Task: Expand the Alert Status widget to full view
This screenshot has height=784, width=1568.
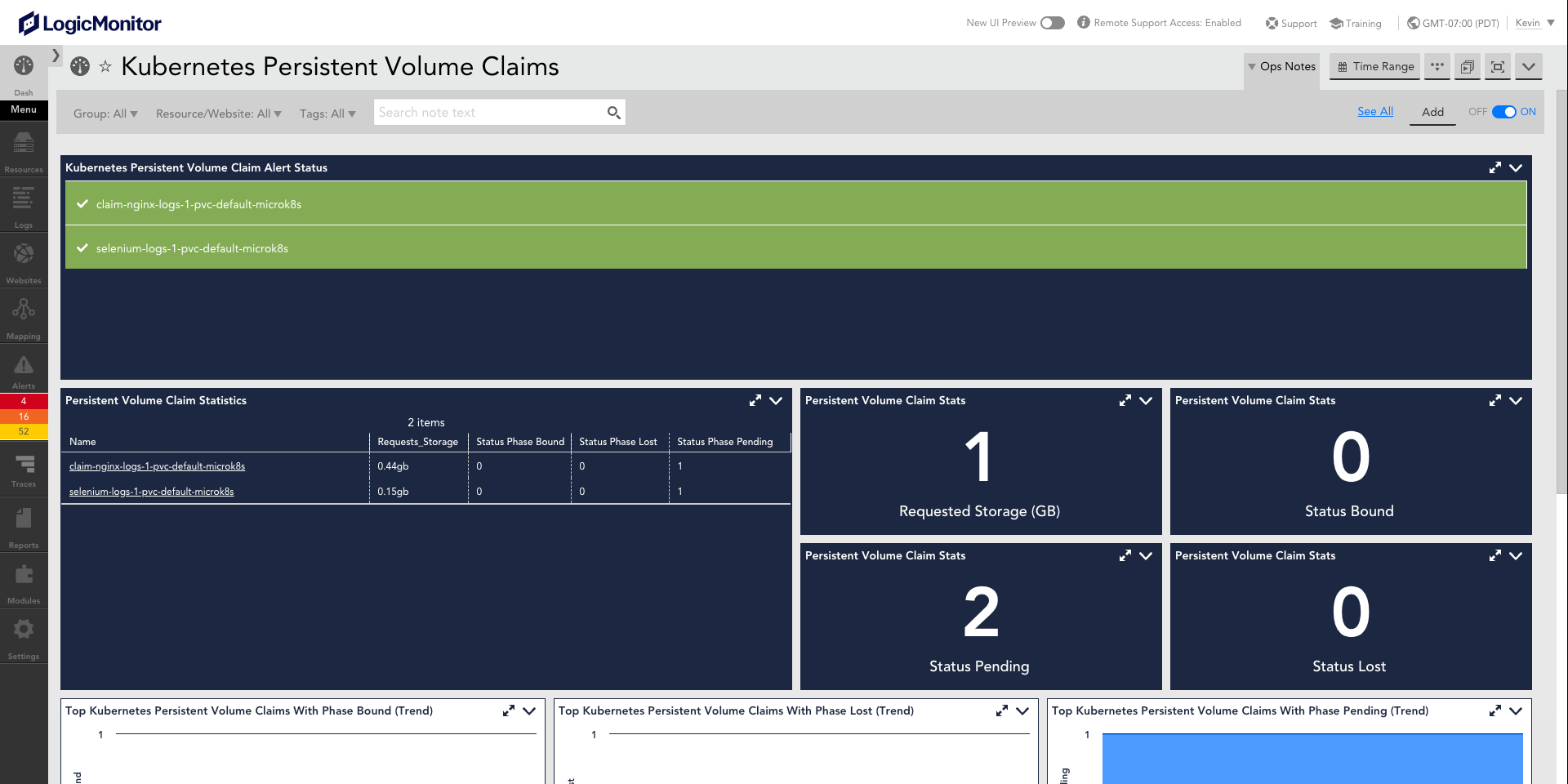Action: [x=1495, y=167]
